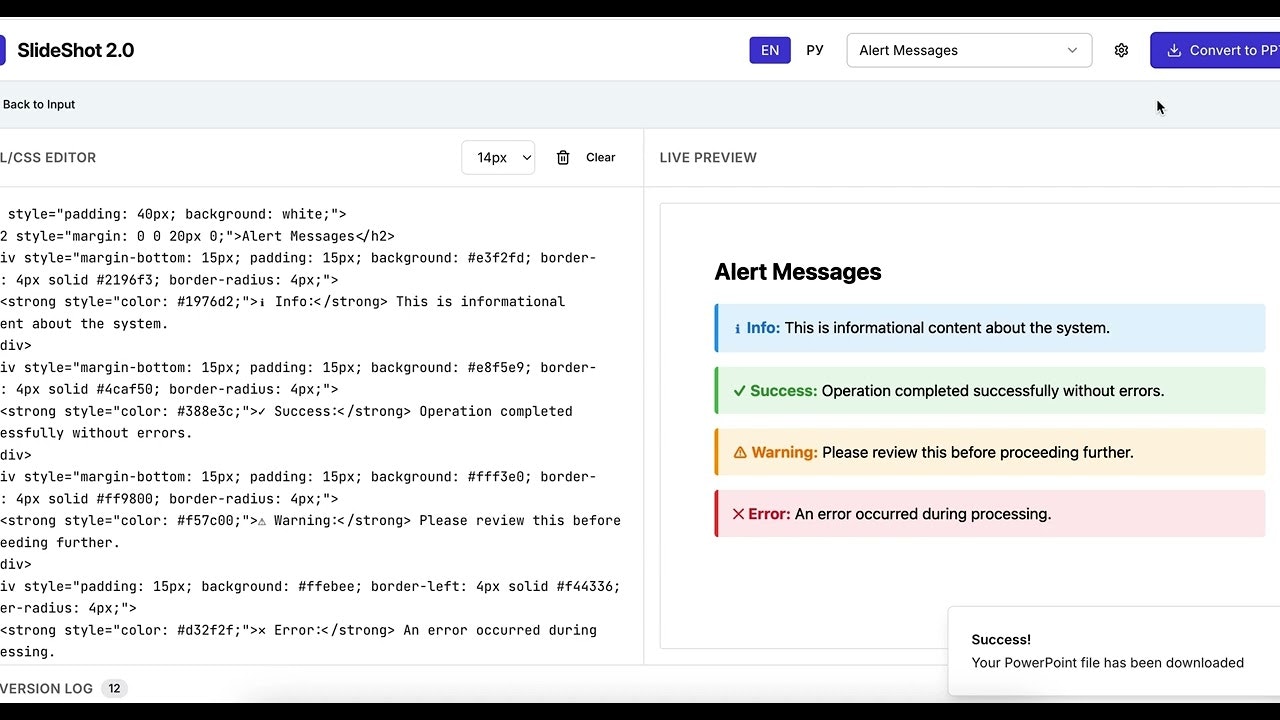1280x720 pixels.
Task: Click the download icon on Convert button
Action: 1174,50
